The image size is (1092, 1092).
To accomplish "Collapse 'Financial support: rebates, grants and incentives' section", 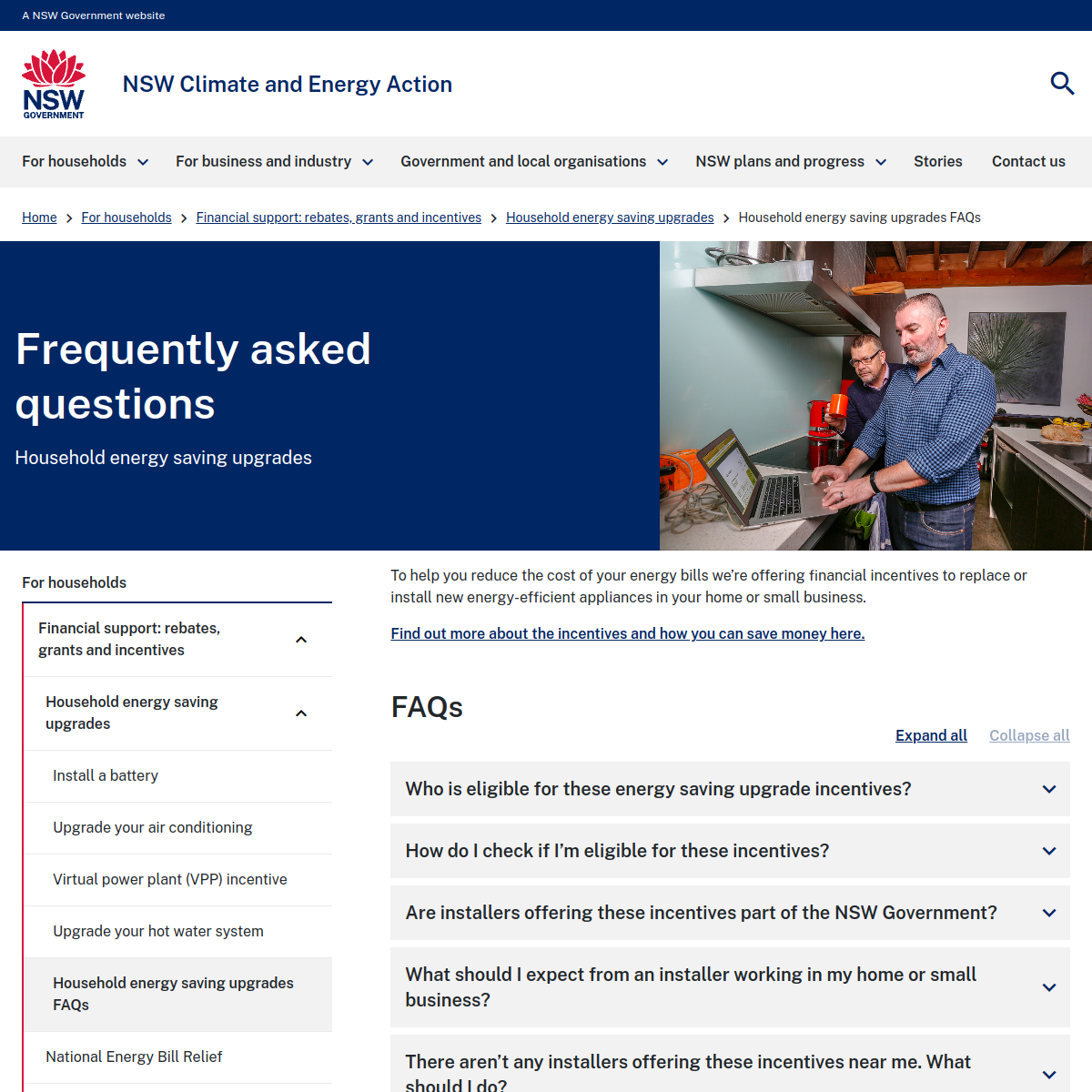I will pos(301,640).
